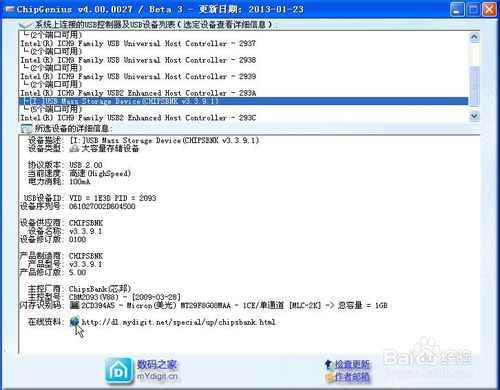
Task: Click the 100mA power consumption value
Action: (80, 182)
